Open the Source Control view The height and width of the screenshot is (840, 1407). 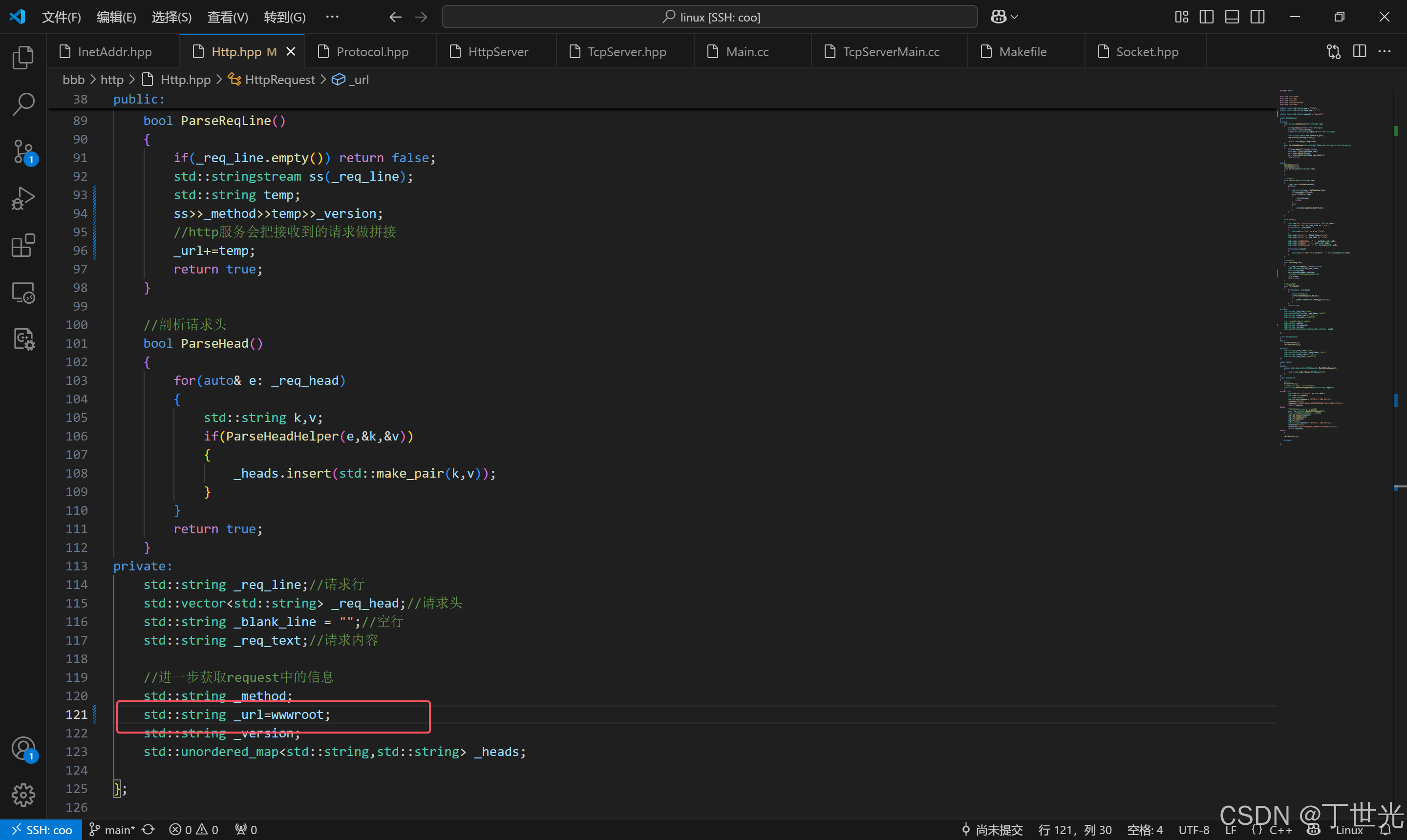click(x=22, y=151)
